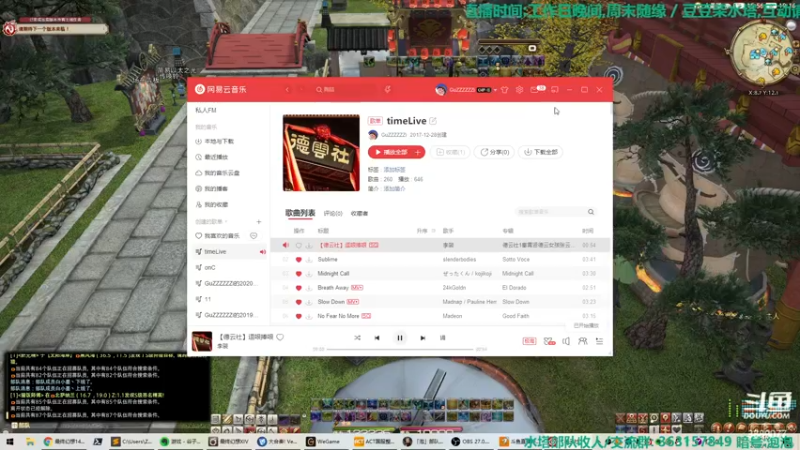Click the 下载全部 download all button

(x=540, y=152)
